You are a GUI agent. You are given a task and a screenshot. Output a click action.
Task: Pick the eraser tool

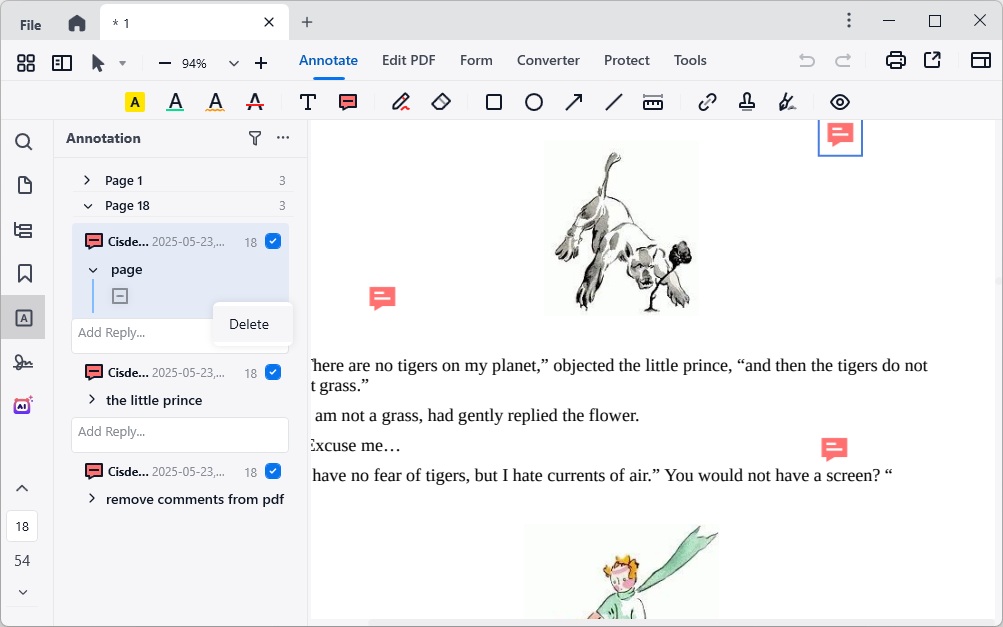[x=441, y=102]
